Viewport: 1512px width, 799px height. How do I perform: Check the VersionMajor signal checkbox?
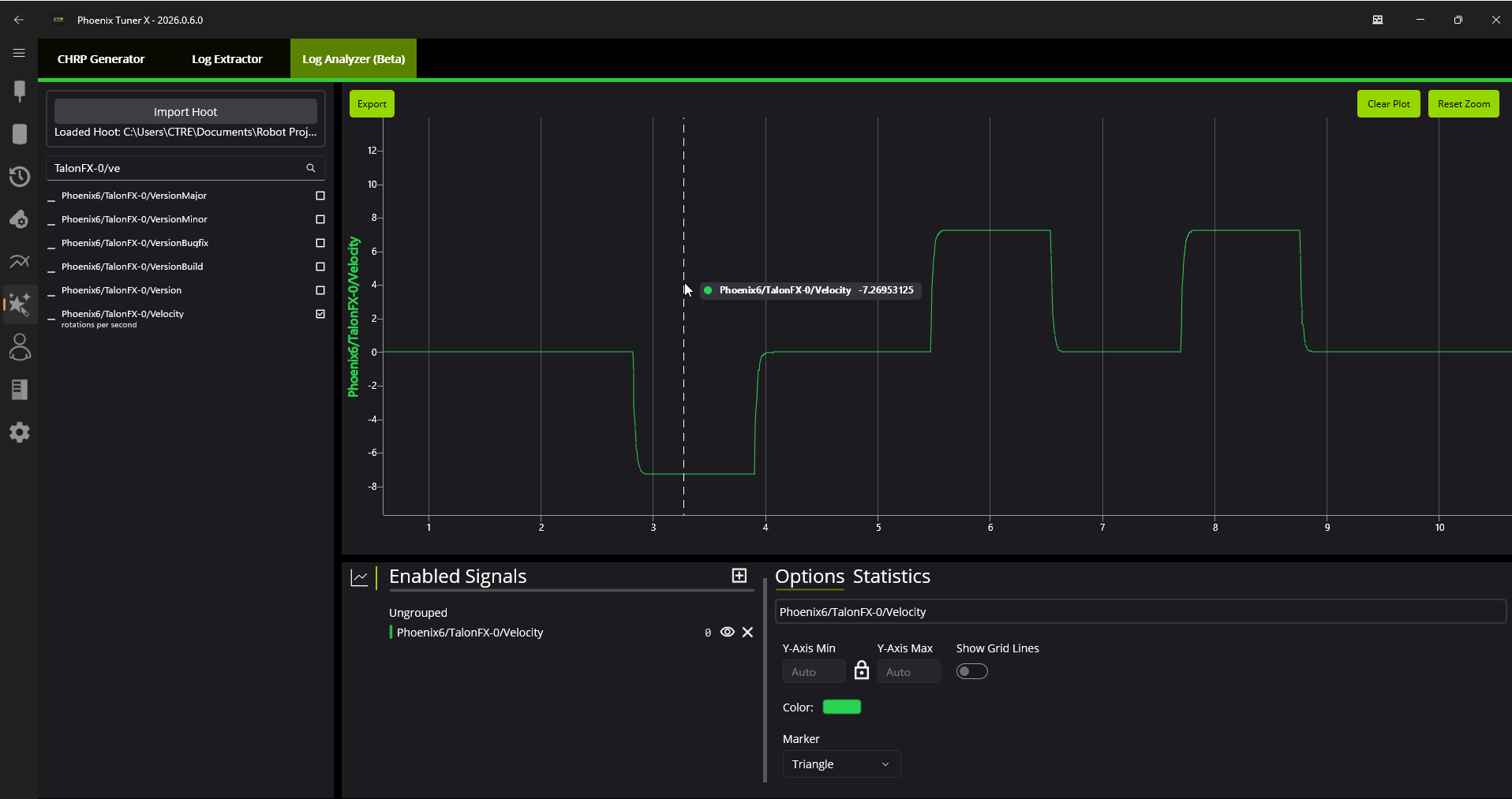click(320, 196)
